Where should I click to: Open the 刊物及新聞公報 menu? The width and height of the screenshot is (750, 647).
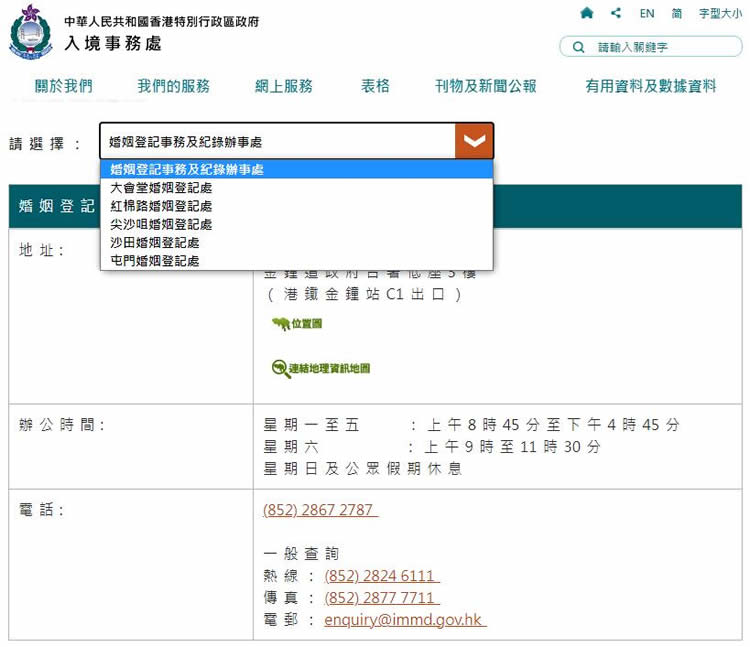(x=485, y=86)
